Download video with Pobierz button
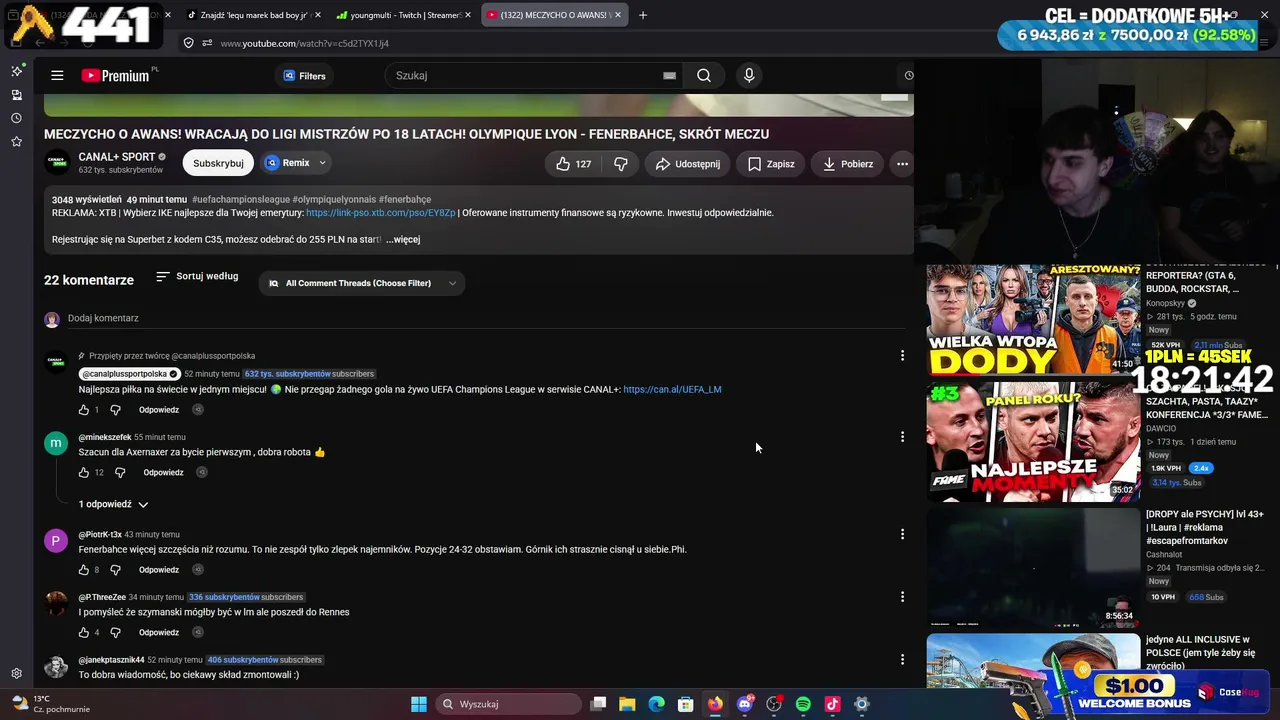This screenshot has width=1280, height=720. [x=848, y=164]
